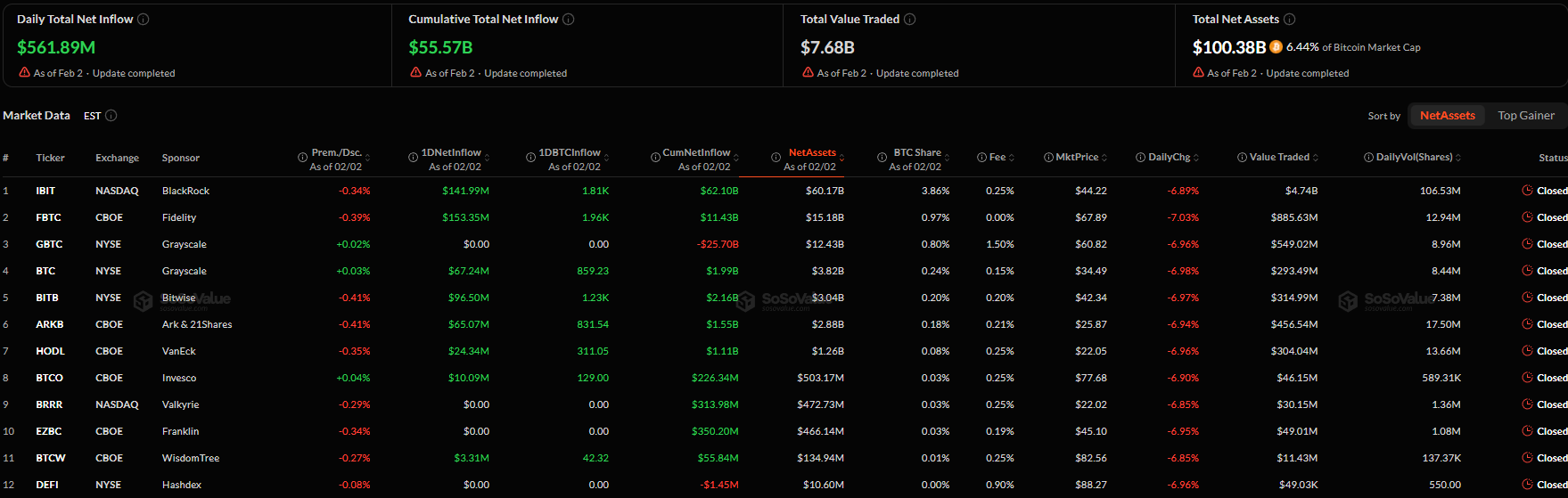Screen dimensions: 1568x498
Task: Click the orange Bitcoin logo icon
Action: pyautogui.click(x=1277, y=47)
